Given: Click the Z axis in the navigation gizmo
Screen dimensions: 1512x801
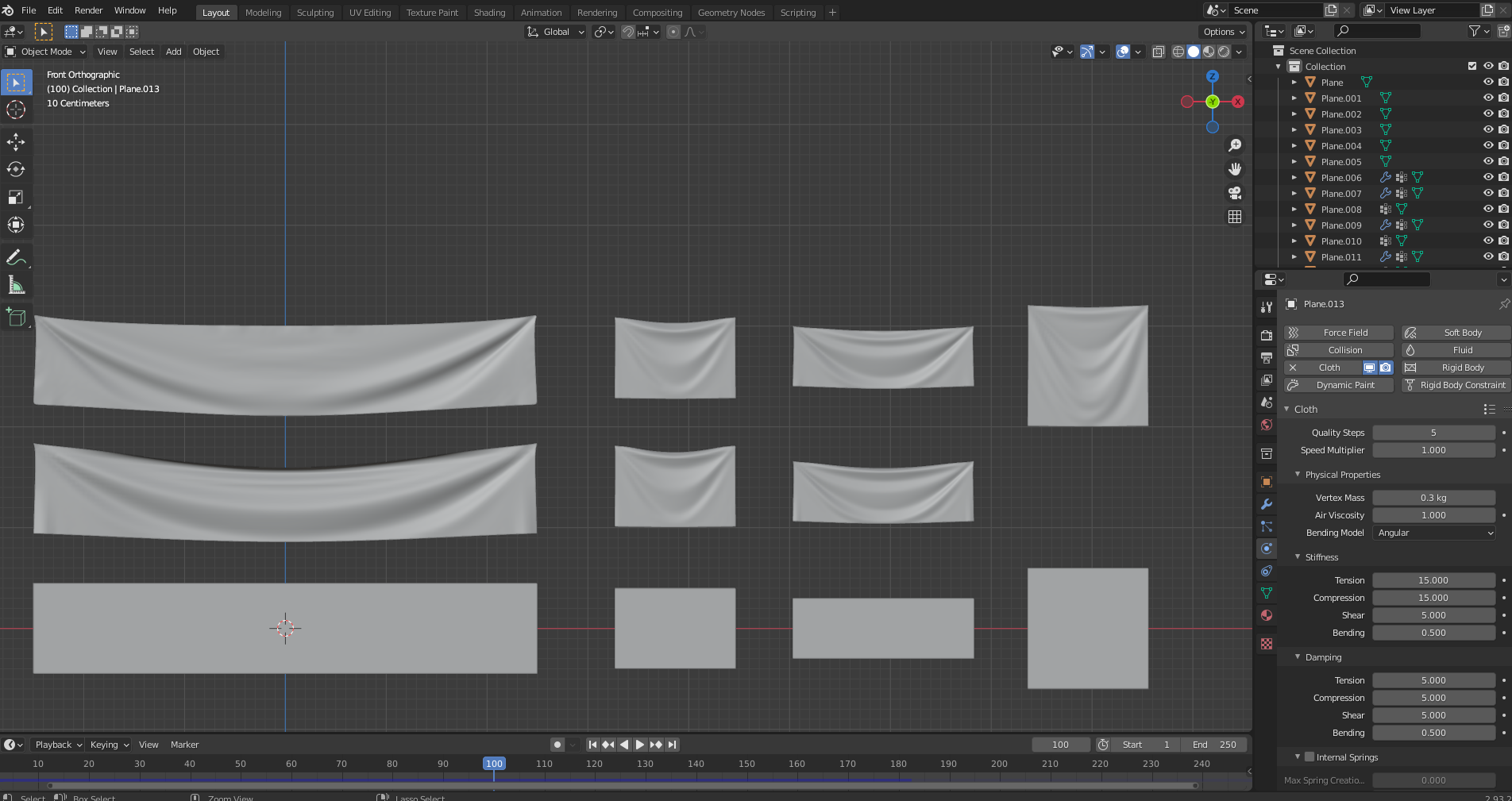Looking at the screenshot, I should (x=1213, y=76).
